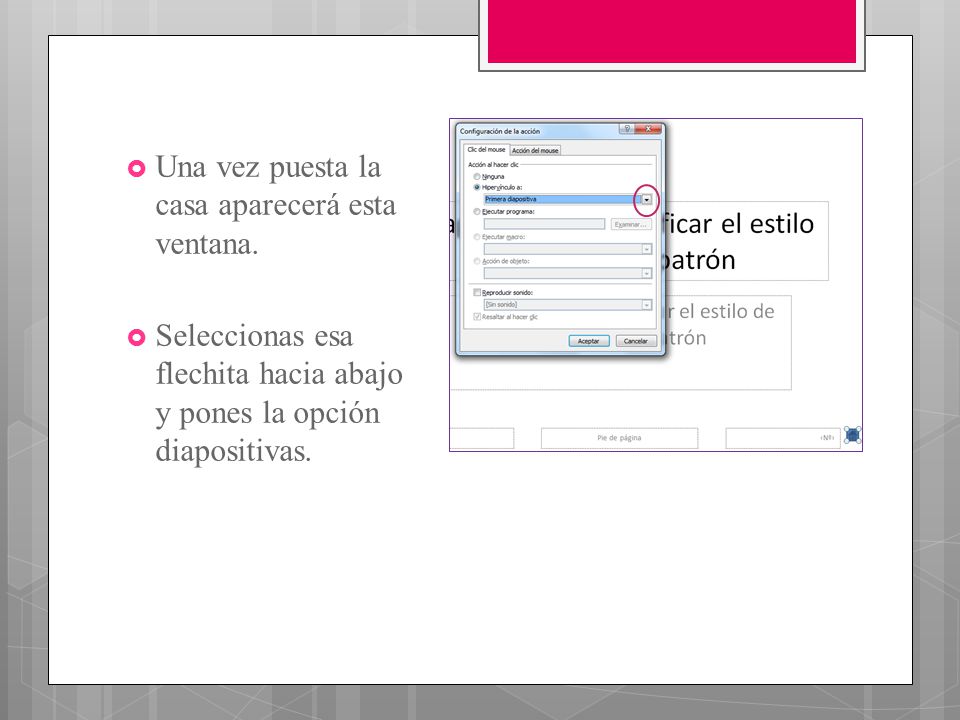The height and width of the screenshot is (720, 960).
Task: Switch to the Acción del mouse tab
Action: pos(535,151)
